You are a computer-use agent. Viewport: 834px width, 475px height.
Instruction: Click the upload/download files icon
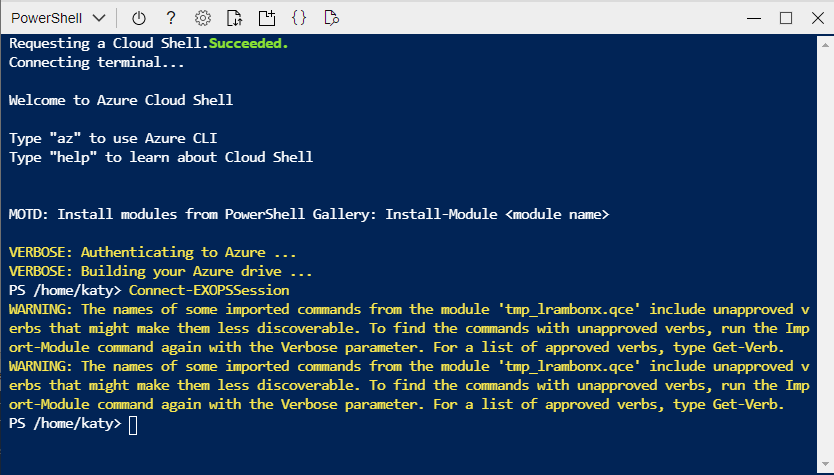coord(234,18)
